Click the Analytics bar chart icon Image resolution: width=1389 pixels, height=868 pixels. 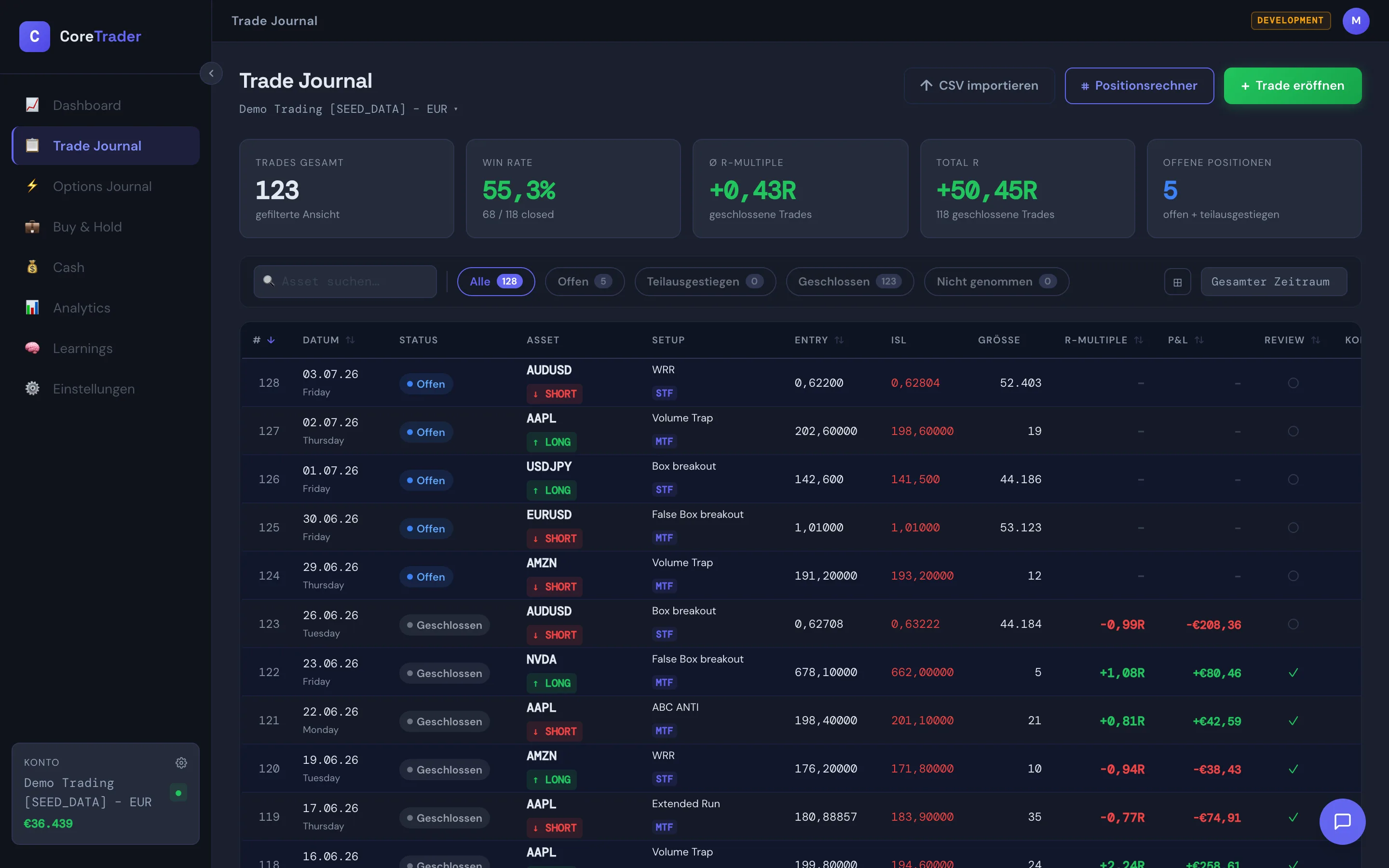pyautogui.click(x=32, y=308)
